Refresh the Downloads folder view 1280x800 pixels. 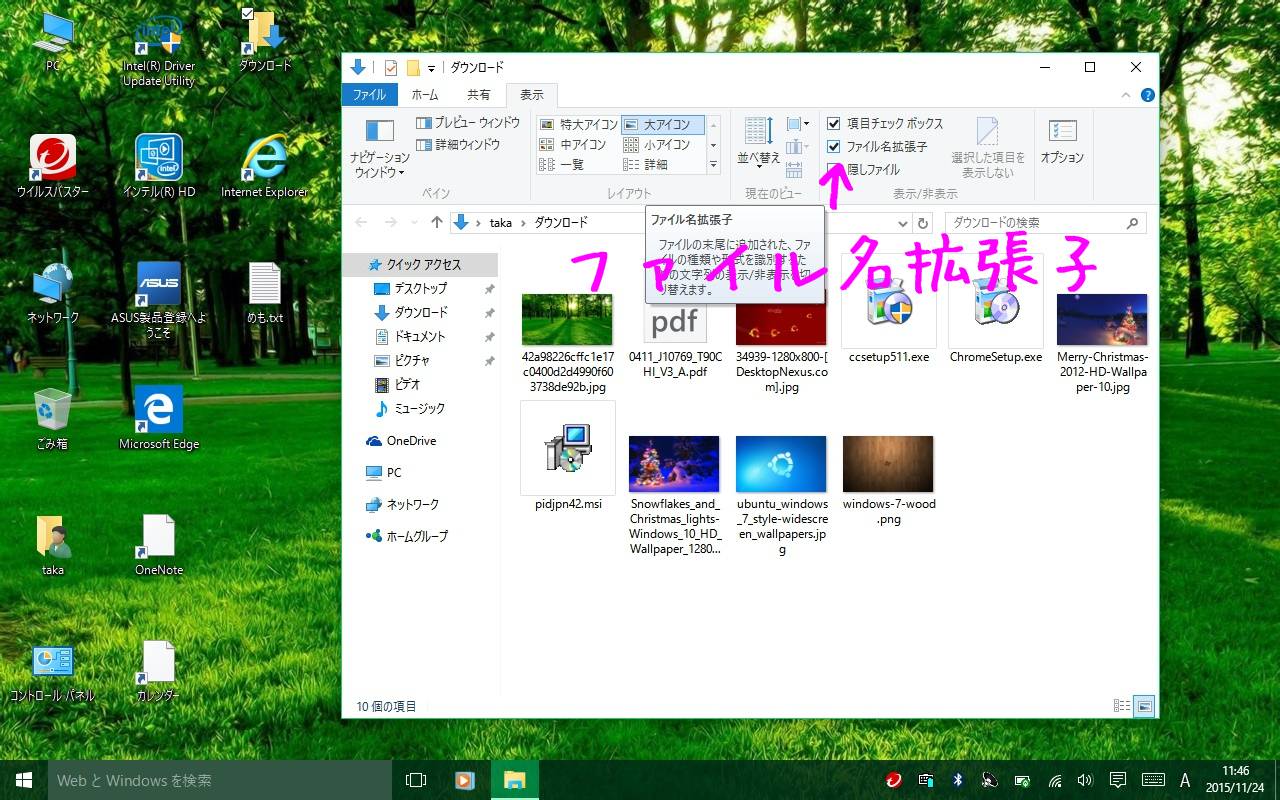tap(923, 223)
